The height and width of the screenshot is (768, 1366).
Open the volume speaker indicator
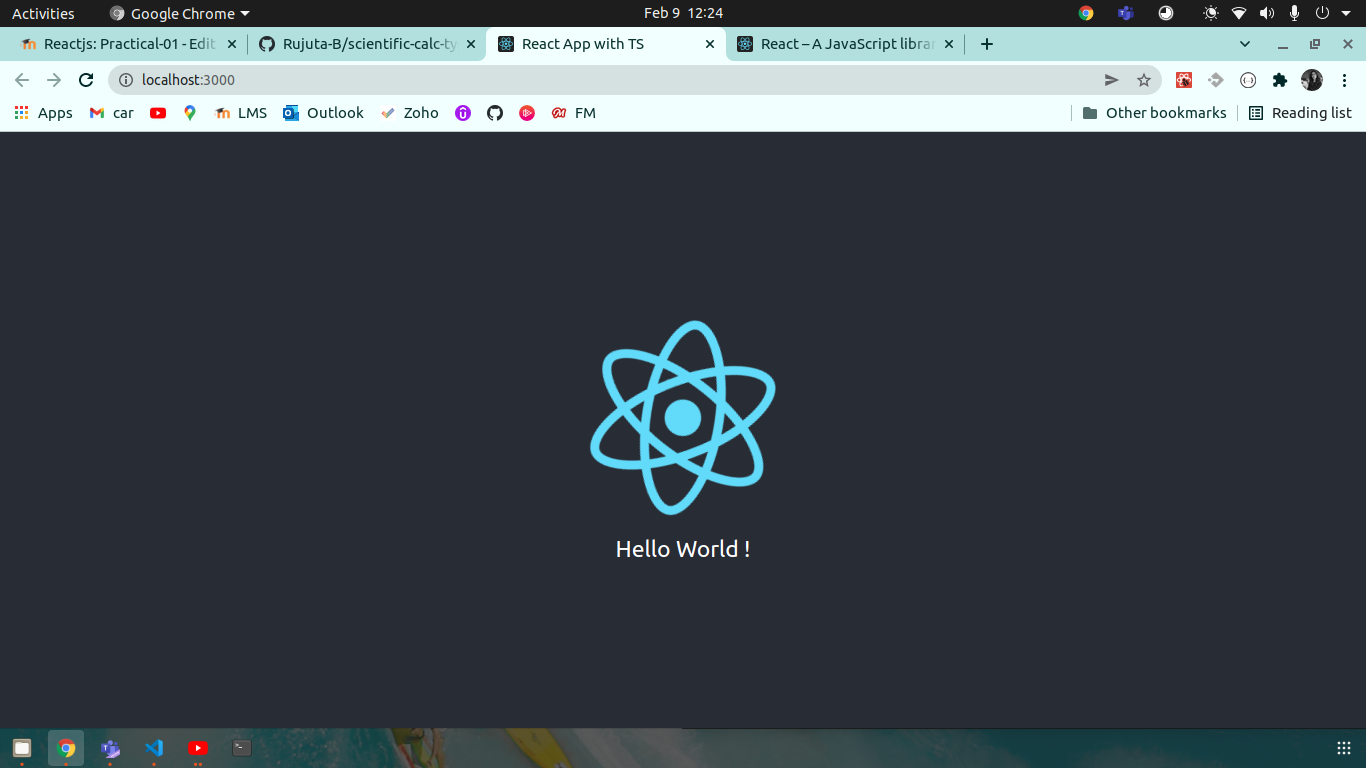pyautogui.click(x=1267, y=13)
